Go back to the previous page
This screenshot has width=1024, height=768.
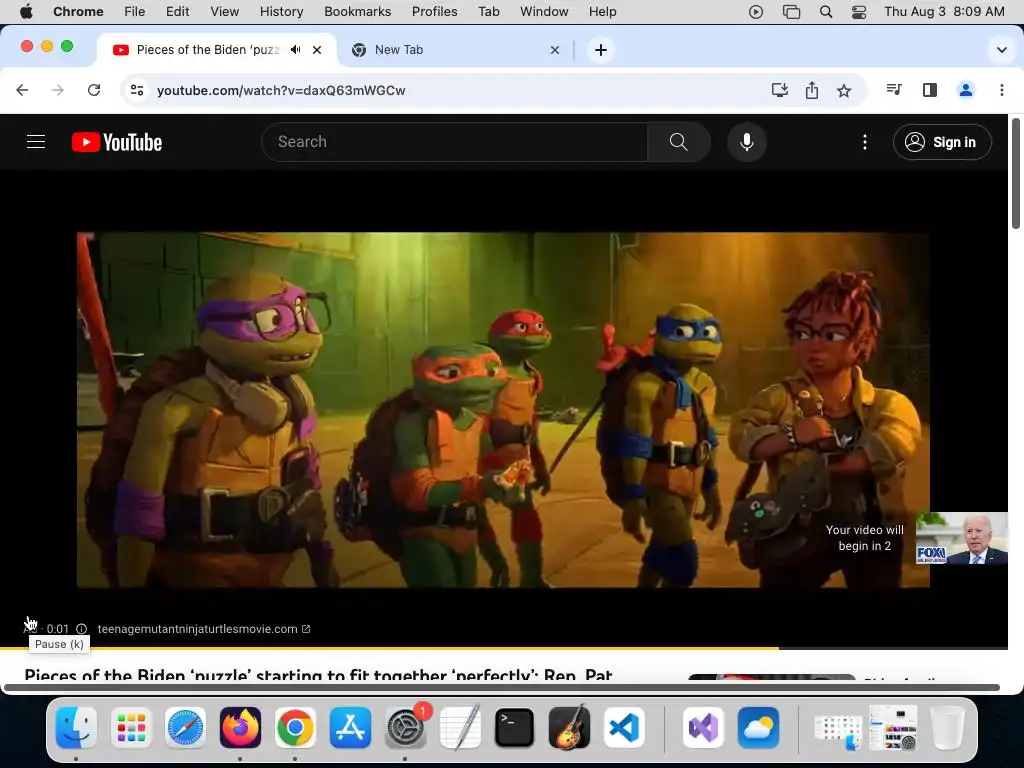click(x=22, y=90)
